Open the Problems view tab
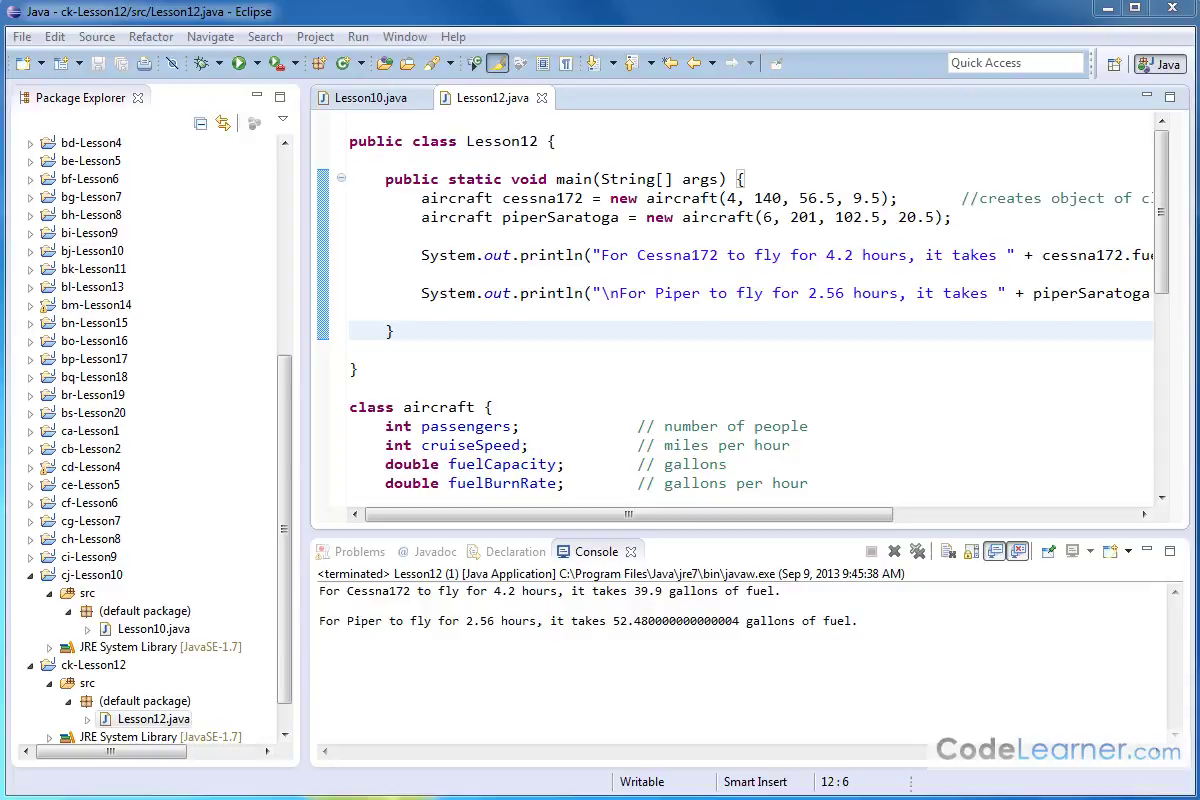The width and height of the screenshot is (1200, 800). [x=359, y=551]
